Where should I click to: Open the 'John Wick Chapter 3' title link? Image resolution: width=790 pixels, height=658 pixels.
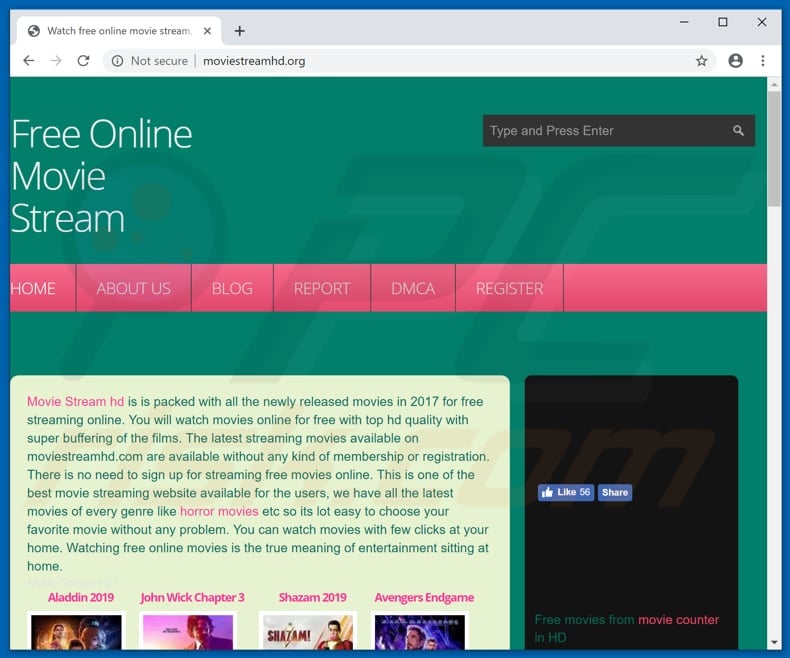tap(192, 598)
